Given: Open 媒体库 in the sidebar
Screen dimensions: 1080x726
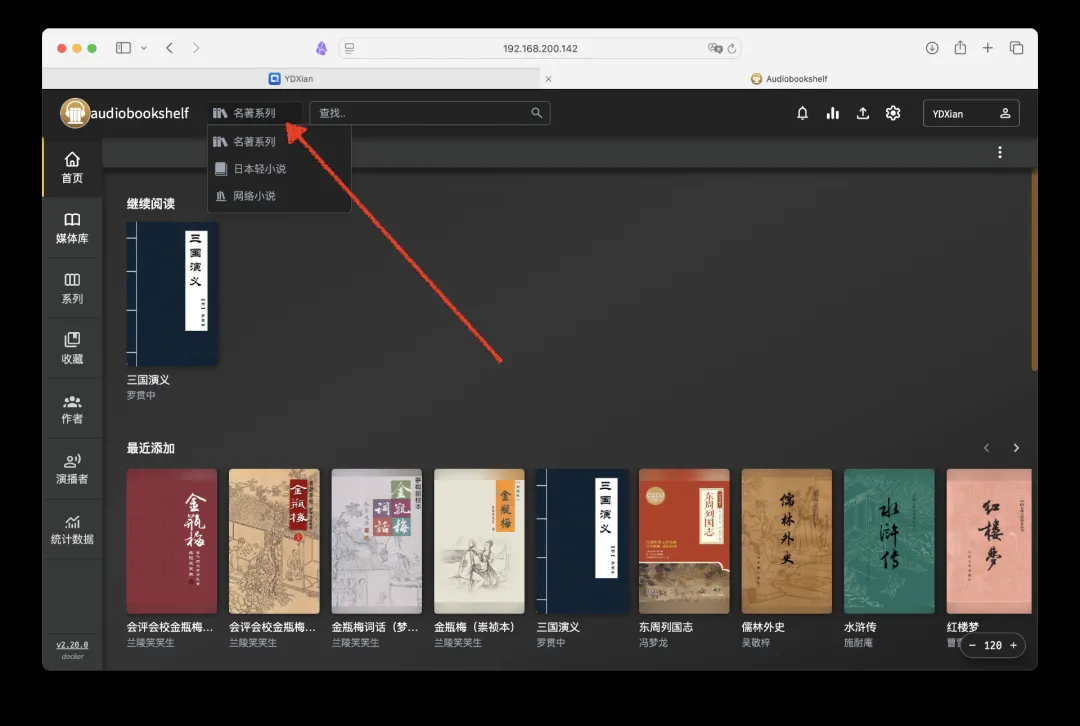Looking at the screenshot, I should point(72,228).
